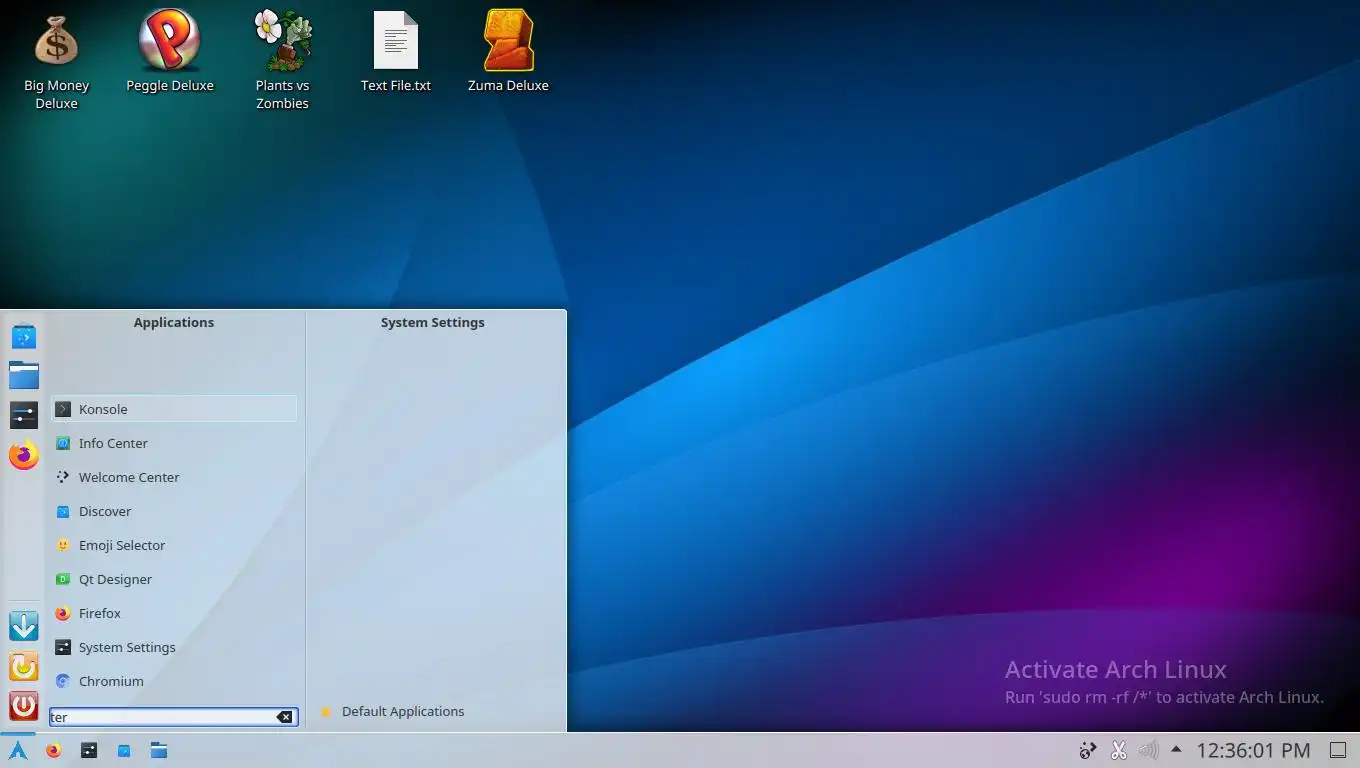Screen dimensions: 1360x768
Task: Launch Welcome Center from the Applications list
Action: [174, 477]
